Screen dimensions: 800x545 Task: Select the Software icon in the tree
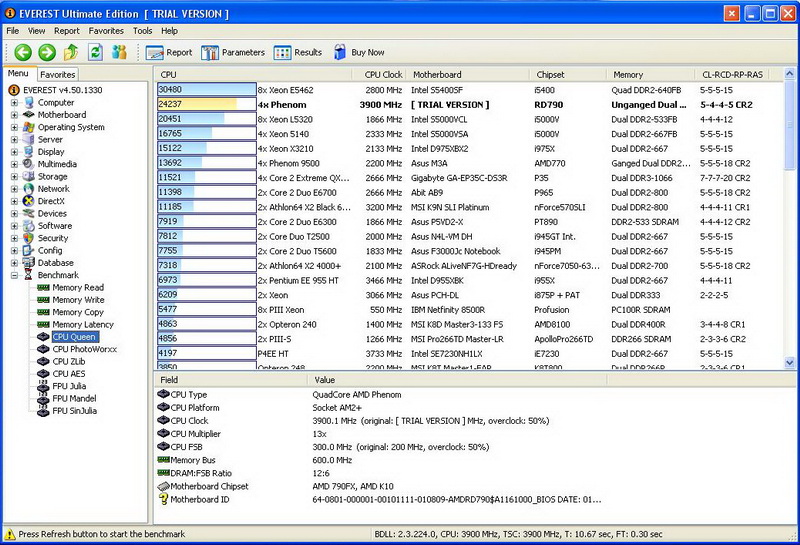(x=29, y=226)
